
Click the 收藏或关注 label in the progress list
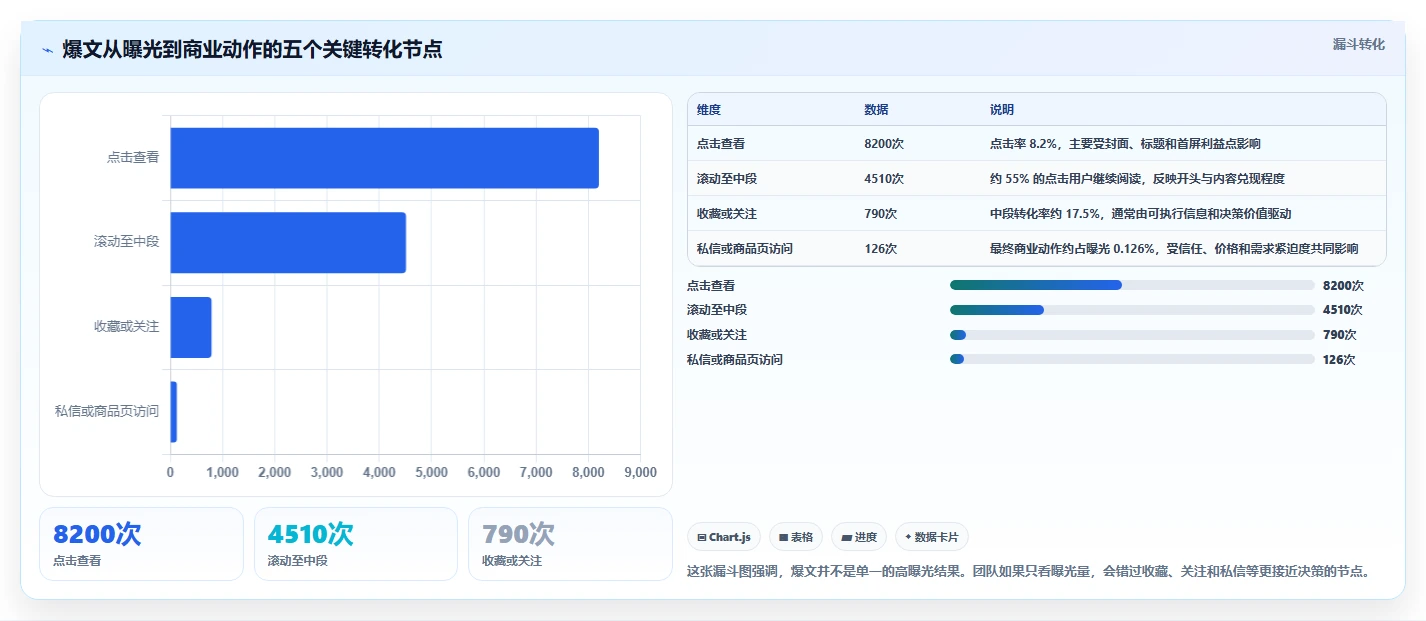pyautogui.click(x=717, y=335)
